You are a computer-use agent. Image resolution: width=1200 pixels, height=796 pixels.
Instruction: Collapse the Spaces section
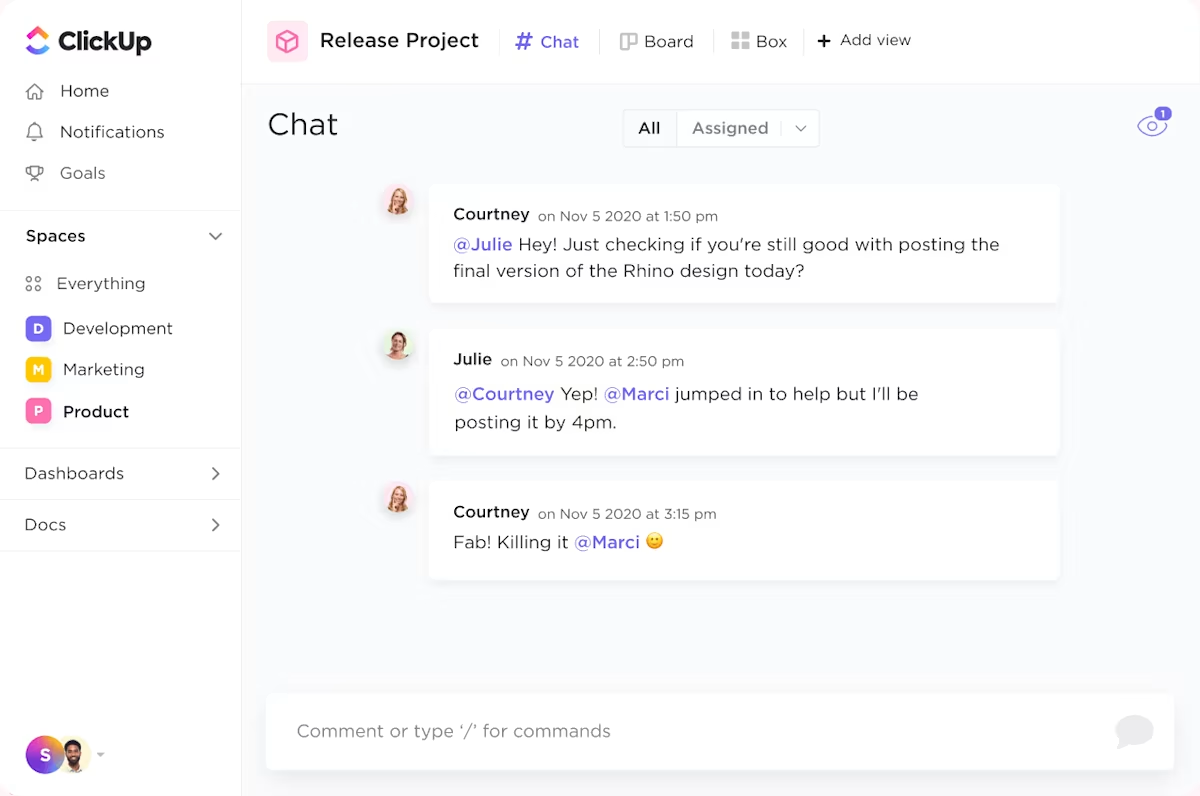tap(215, 237)
